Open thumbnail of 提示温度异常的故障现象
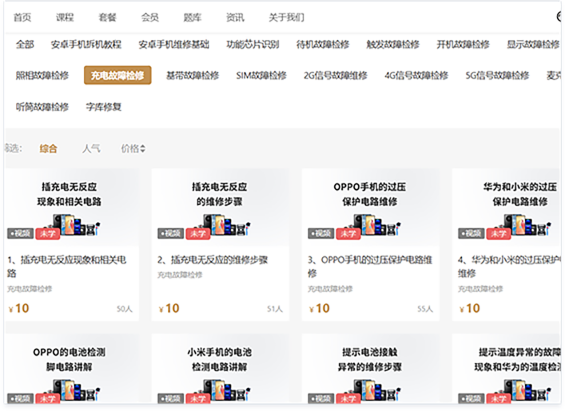The image size is (565, 411). 506,368
